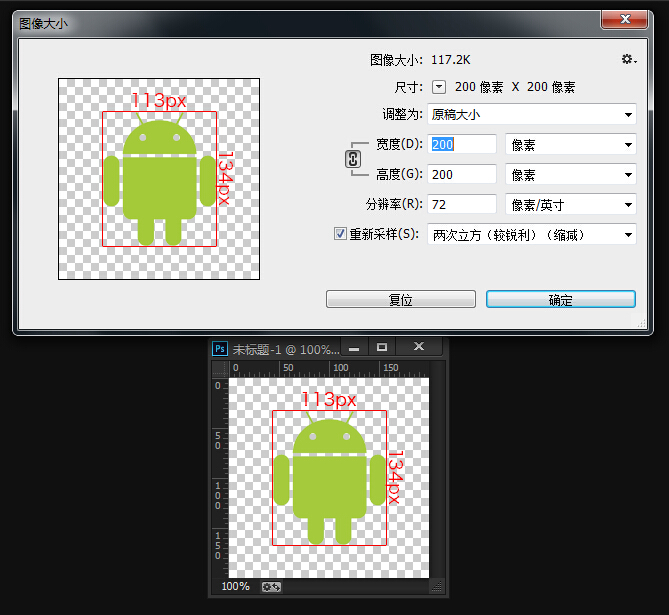Click the preview thumbnail in Image Size dialog
The width and height of the screenshot is (669, 615).
[159, 179]
